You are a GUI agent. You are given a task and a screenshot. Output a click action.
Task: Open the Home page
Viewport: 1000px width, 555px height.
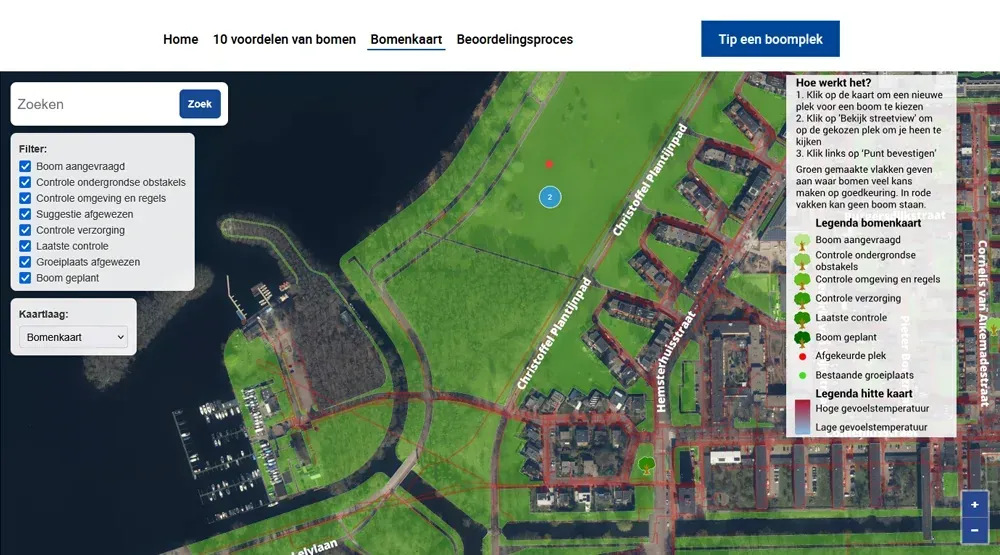[180, 40]
